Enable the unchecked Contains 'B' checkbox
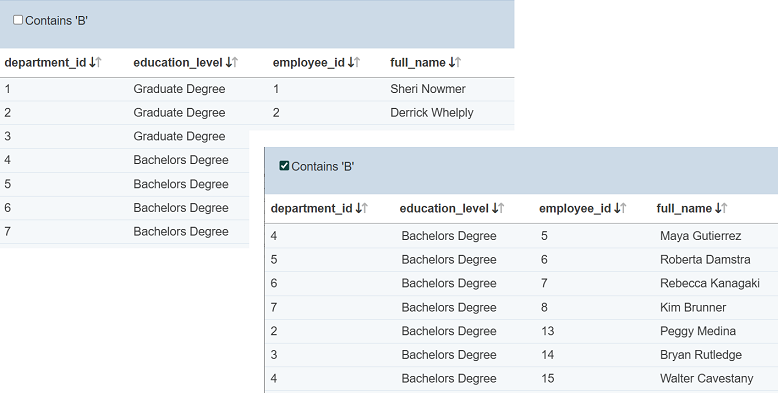The image size is (778, 393). click(x=18, y=20)
